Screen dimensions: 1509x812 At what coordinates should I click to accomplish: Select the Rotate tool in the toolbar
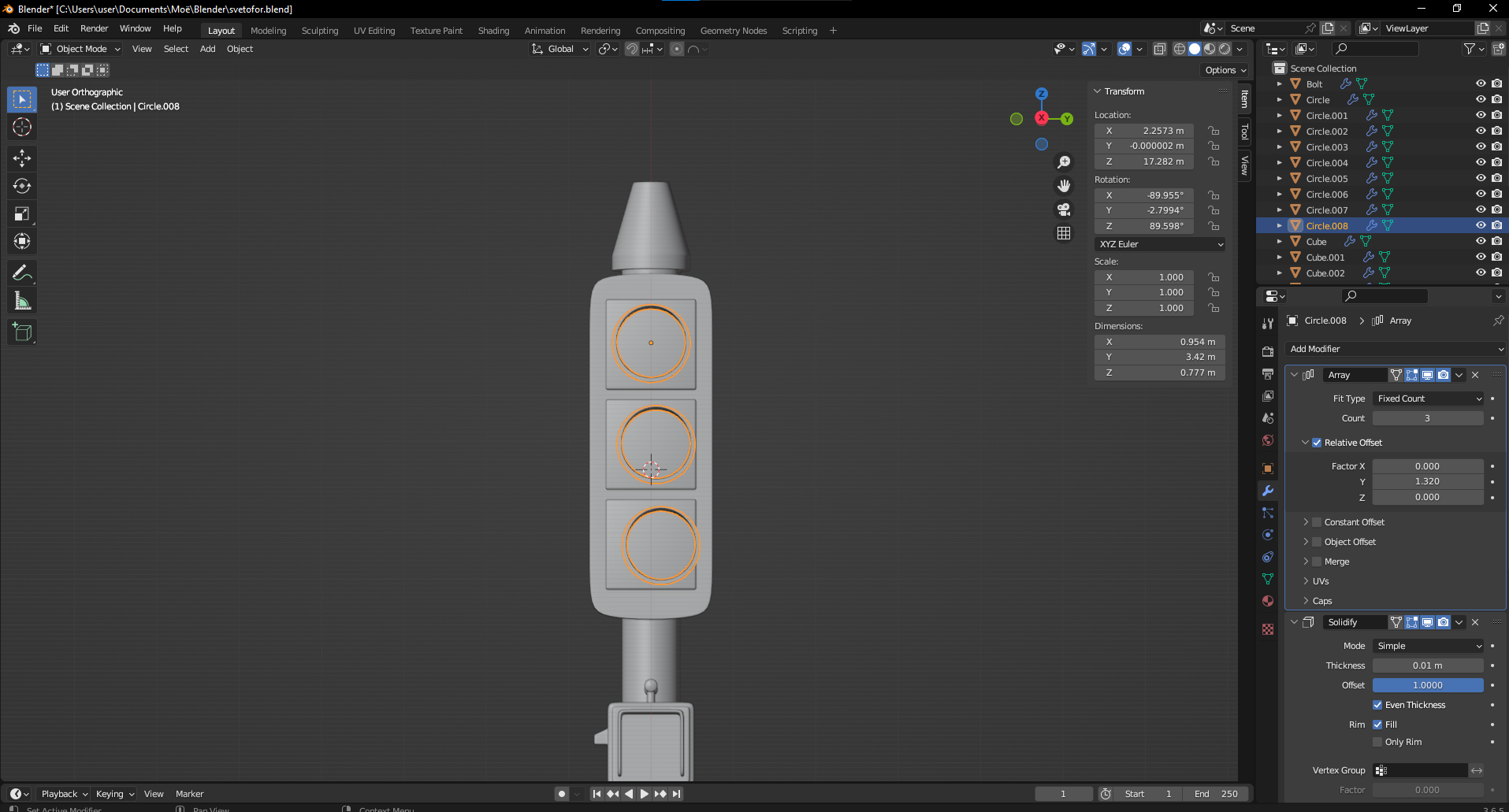[x=22, y=186]
